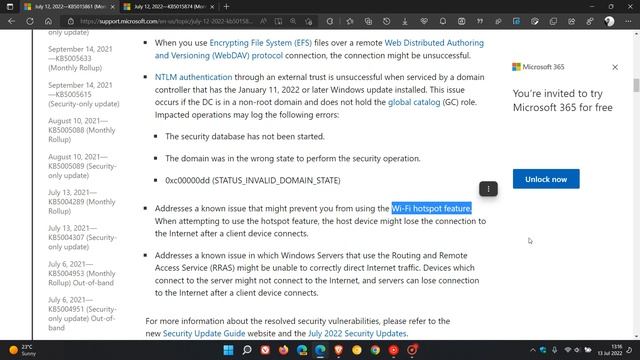Open July 6, 2021—KB5004951 Security-only Out-of-band

point(82,313)
